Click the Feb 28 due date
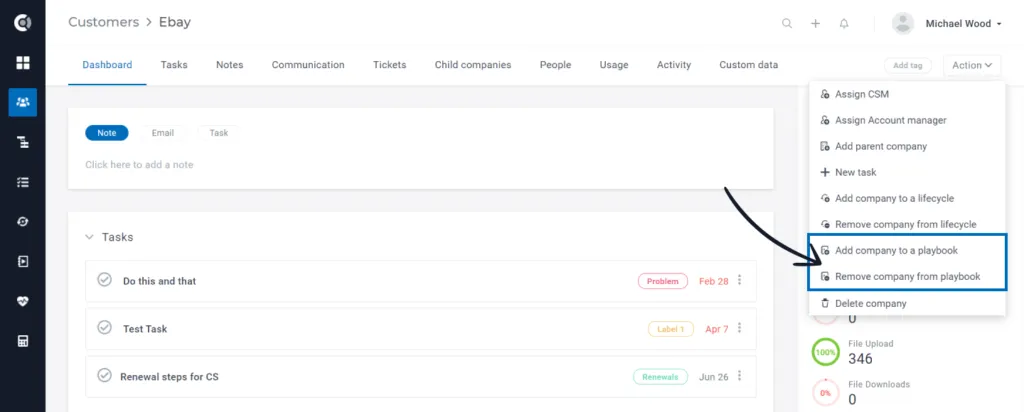This screenshot has height=412, width=1024. point(713,281)
